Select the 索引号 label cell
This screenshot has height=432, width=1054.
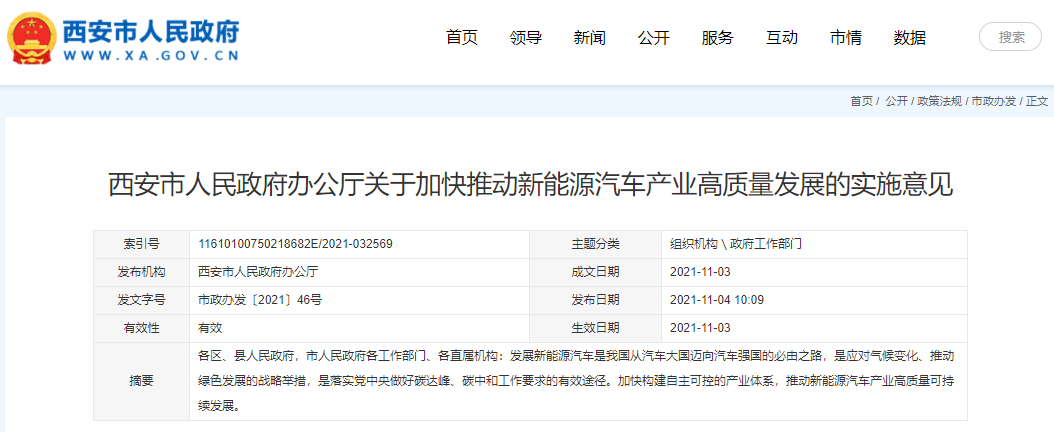pyautogui.click(x=141, y=245)
